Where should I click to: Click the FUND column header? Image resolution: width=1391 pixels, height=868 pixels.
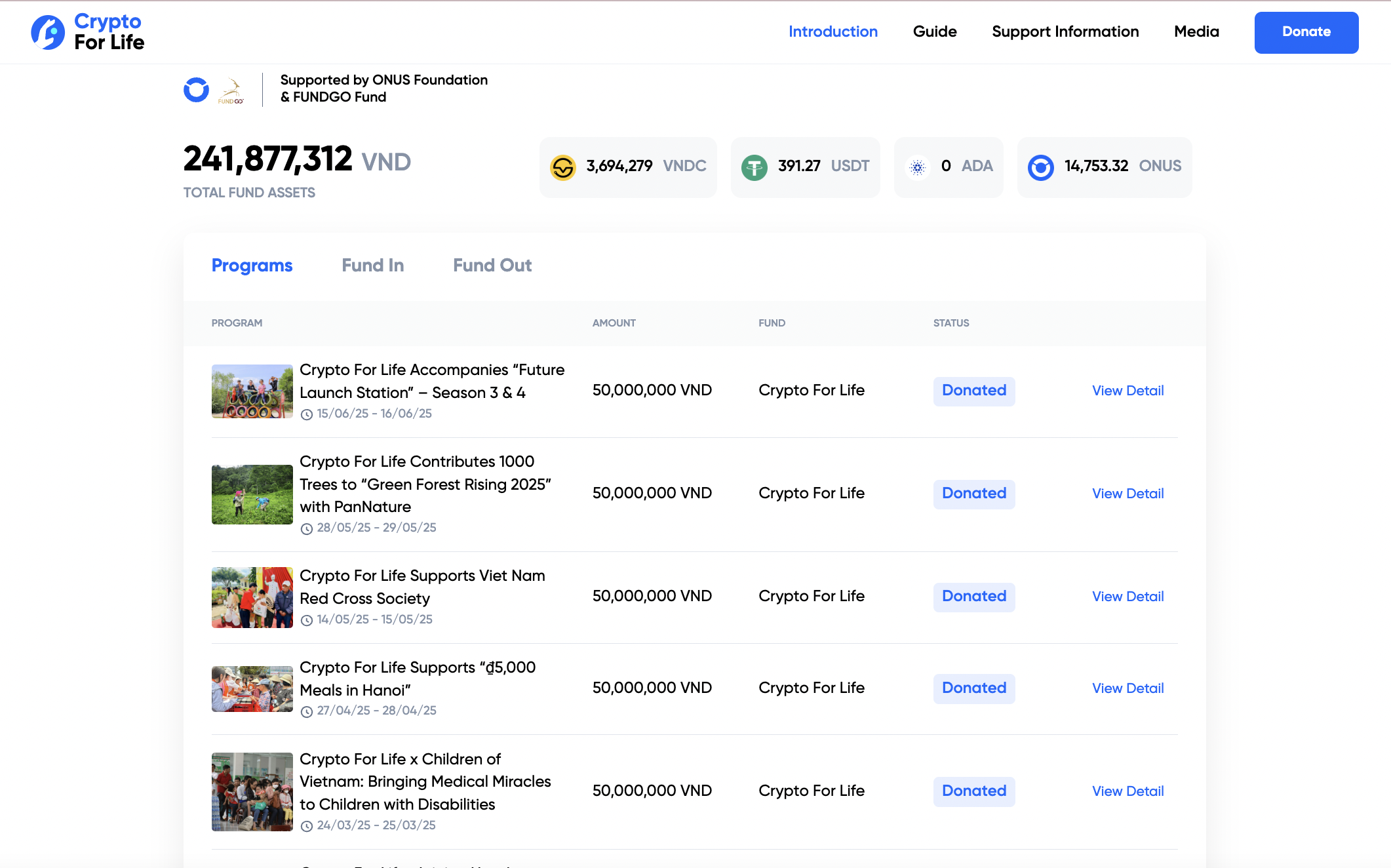(x=772, y=323)
